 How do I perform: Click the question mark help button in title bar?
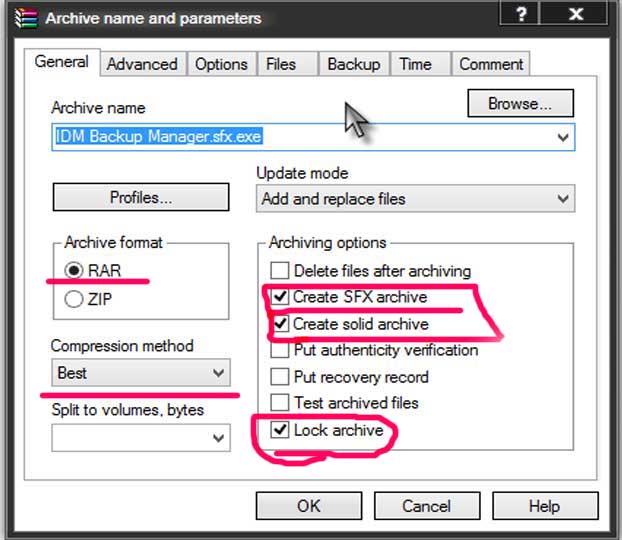click(x=521, y=14)
